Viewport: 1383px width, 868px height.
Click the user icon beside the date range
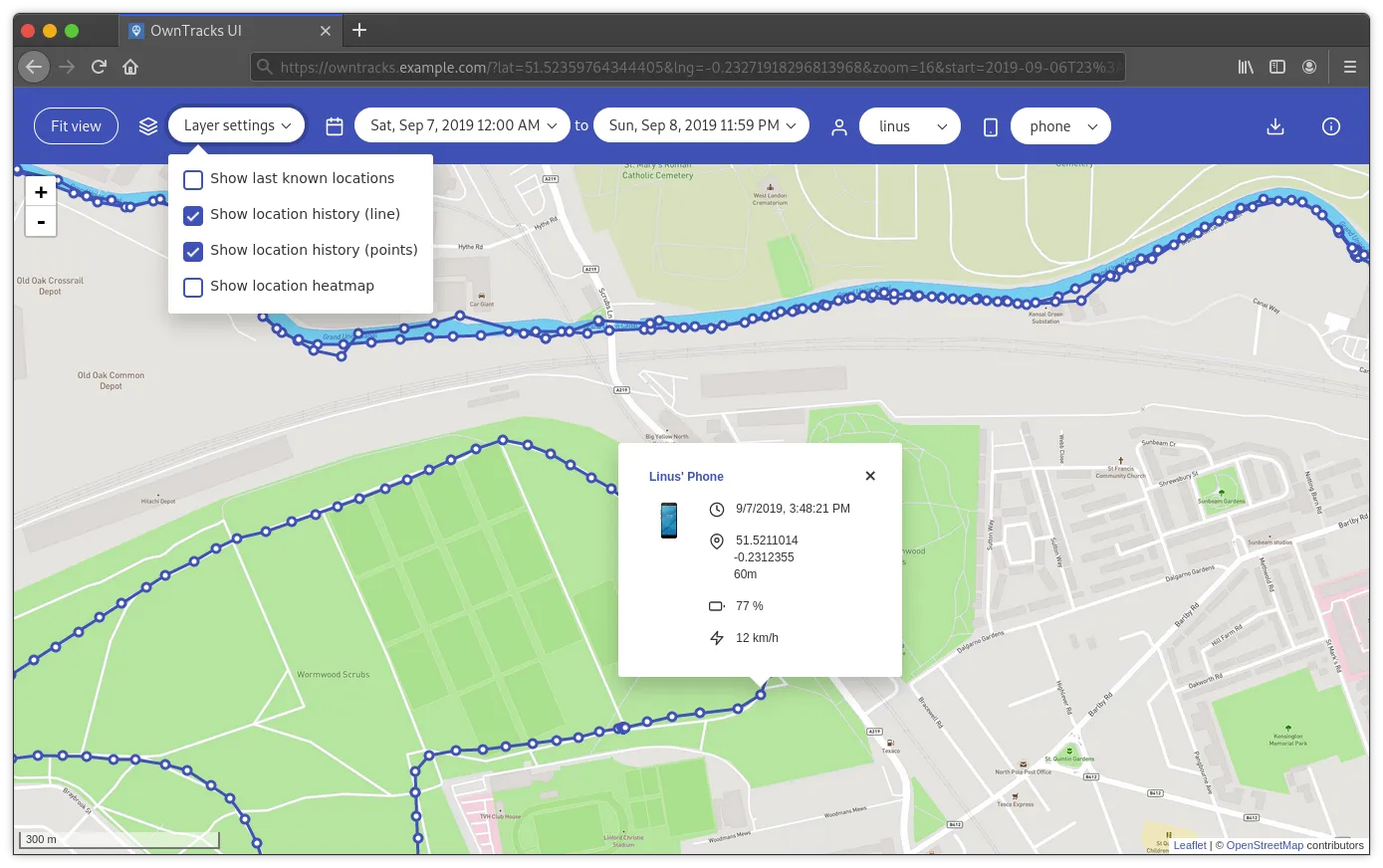pyautogui.click(x=839, y=125)
